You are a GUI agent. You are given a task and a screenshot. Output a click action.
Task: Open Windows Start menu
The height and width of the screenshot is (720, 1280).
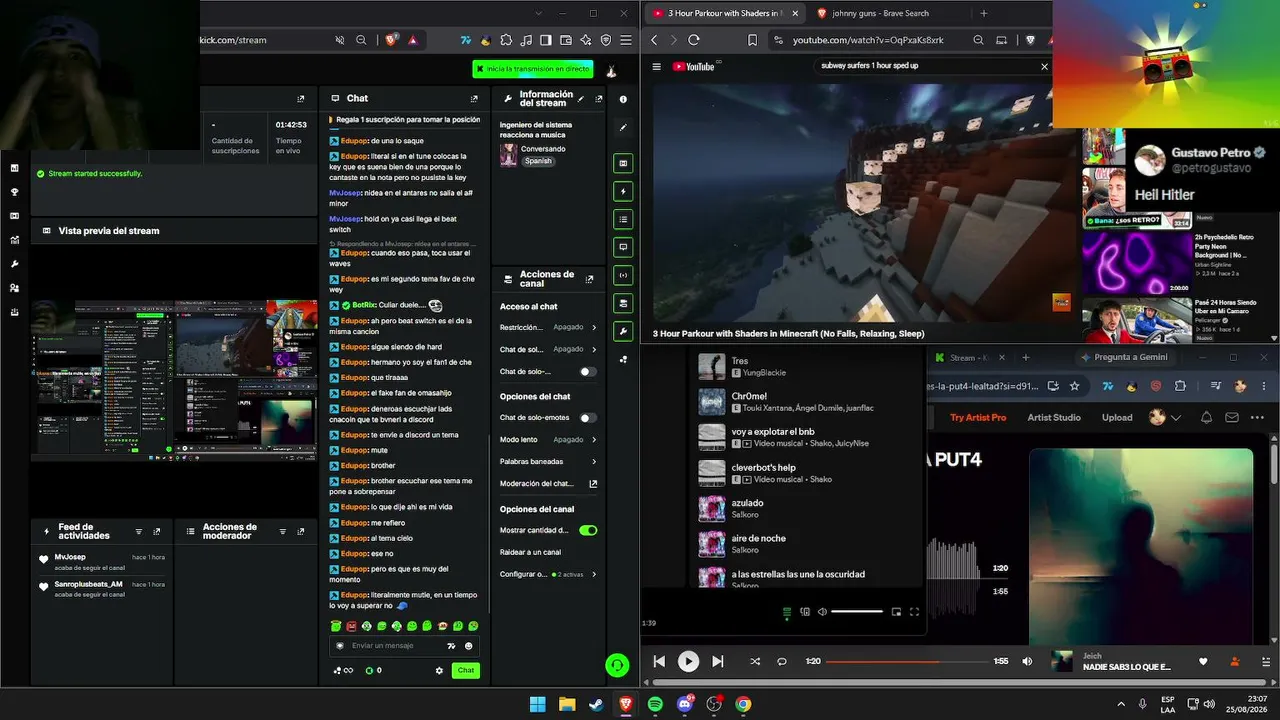click(x=537, y=704)
